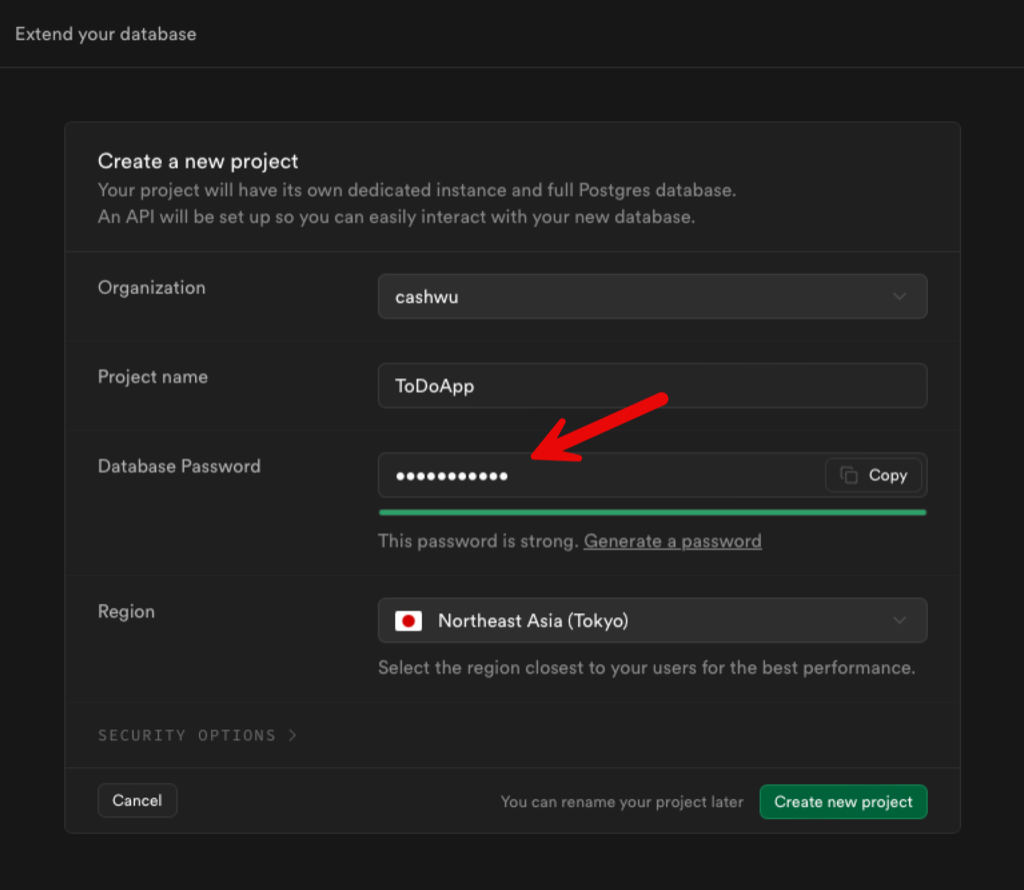Image resolution: width=1024 pixels, height=890 pixels.
Task: Click the Generate a password link
Action: tap(672, 541)
